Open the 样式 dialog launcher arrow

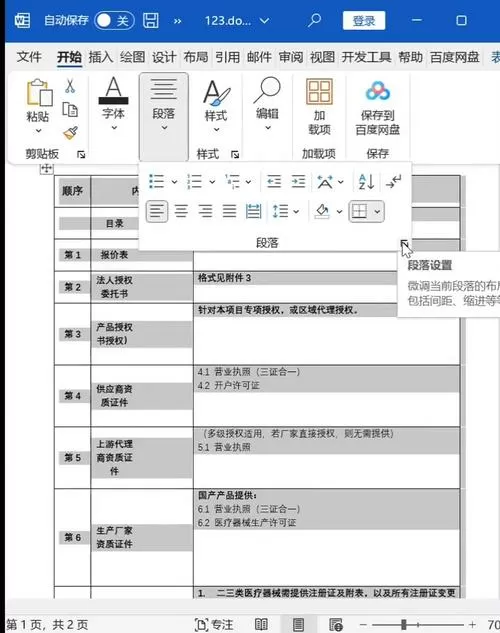[235, 154]
